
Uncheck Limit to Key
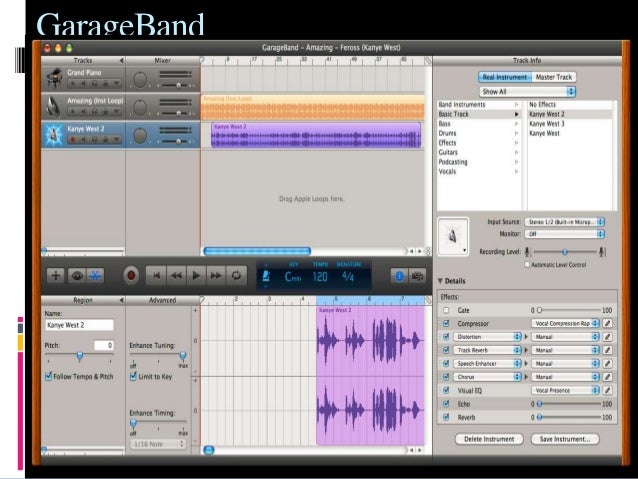133,376
